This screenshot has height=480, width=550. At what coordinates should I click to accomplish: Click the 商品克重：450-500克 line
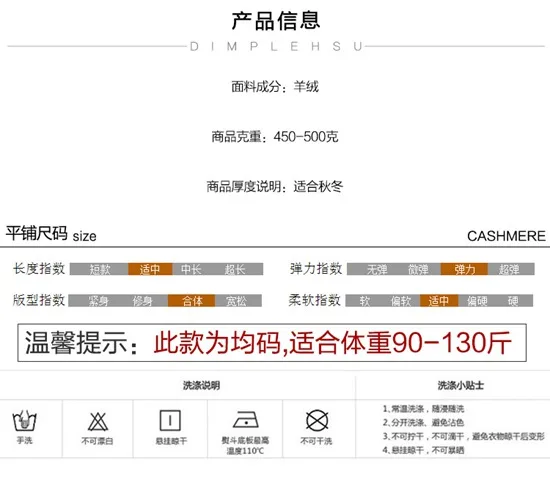coord(275,136)
